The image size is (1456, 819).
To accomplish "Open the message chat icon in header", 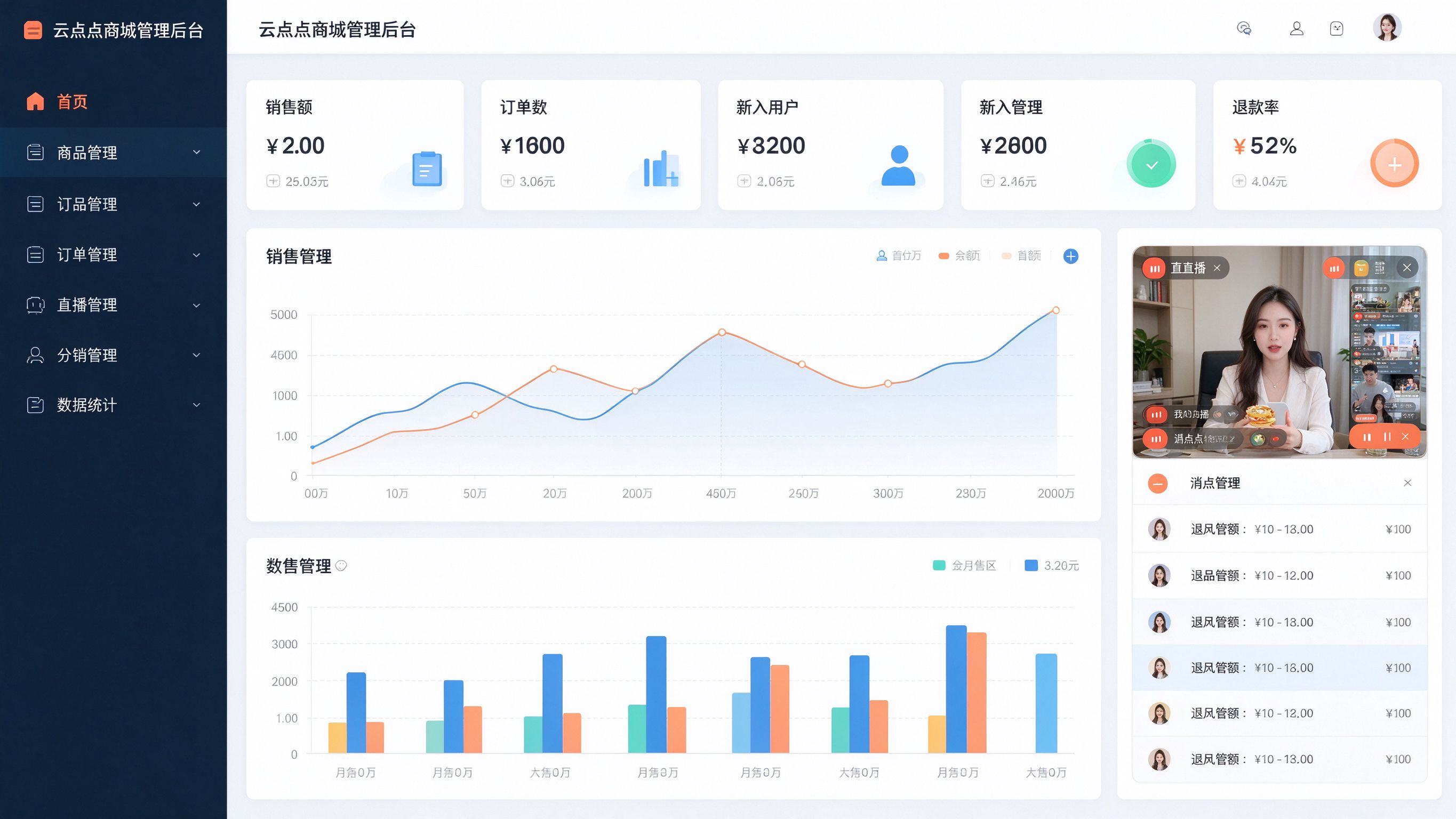I will point(1244,28).
